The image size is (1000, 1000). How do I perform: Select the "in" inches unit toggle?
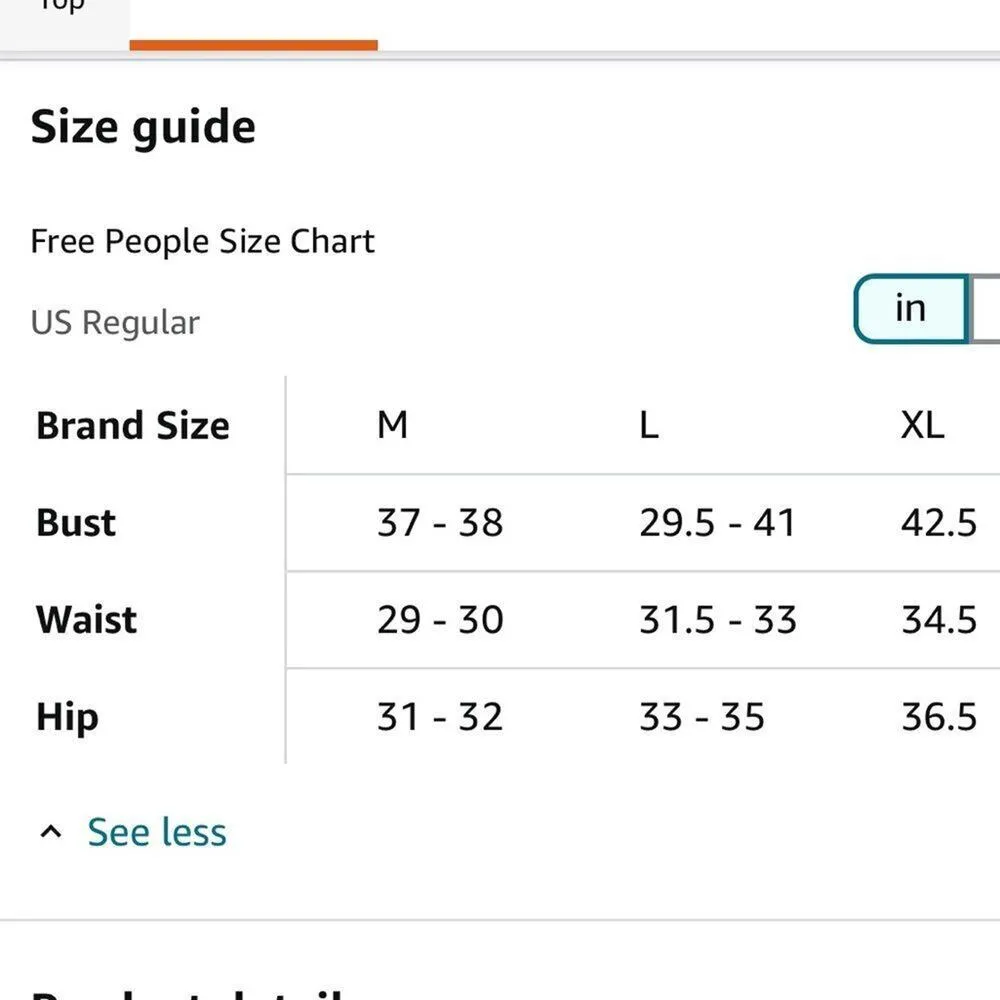(x=910, y=309)
